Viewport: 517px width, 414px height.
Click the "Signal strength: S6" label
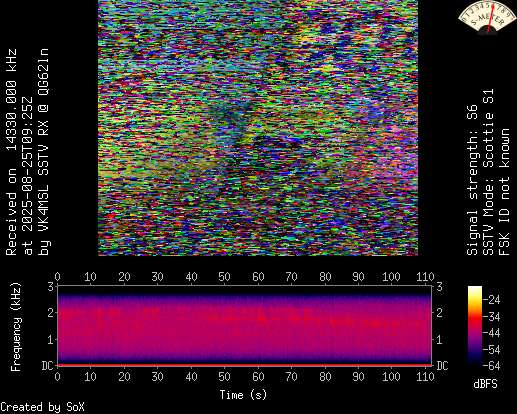pyautogui.click(x=472, y=180)
